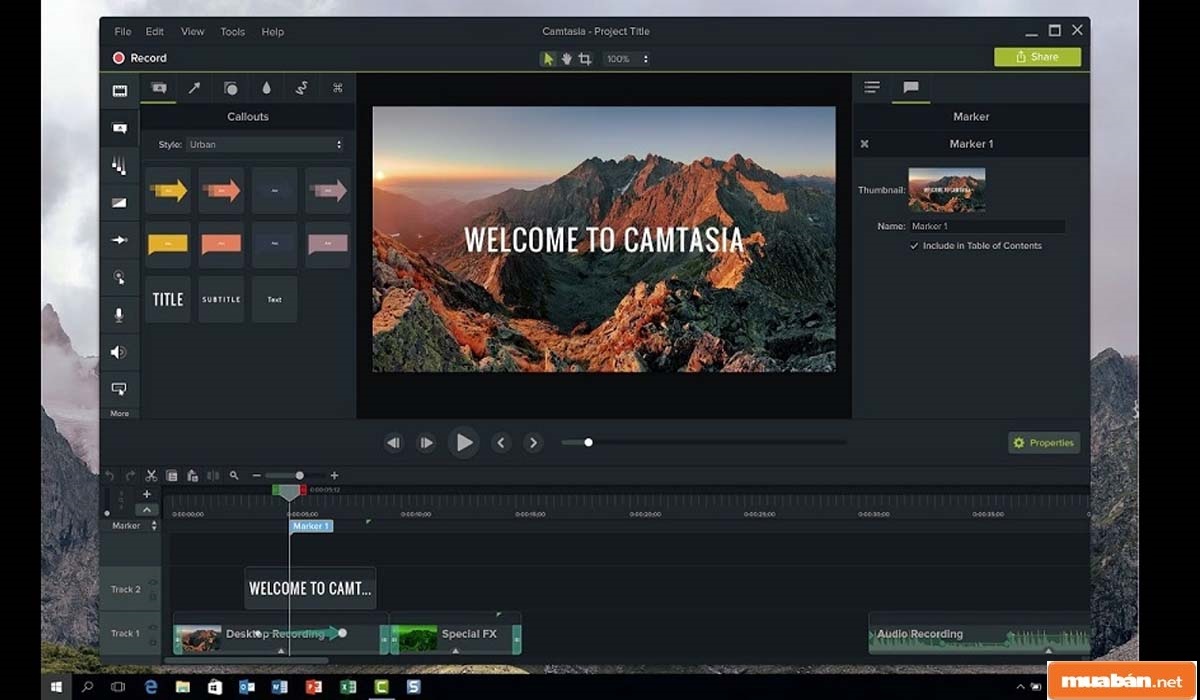Image resolution: width=1200 pixels, height=700 pixels.
Task: Select the canvas pointer Select tool
Action: click(548, 59)
